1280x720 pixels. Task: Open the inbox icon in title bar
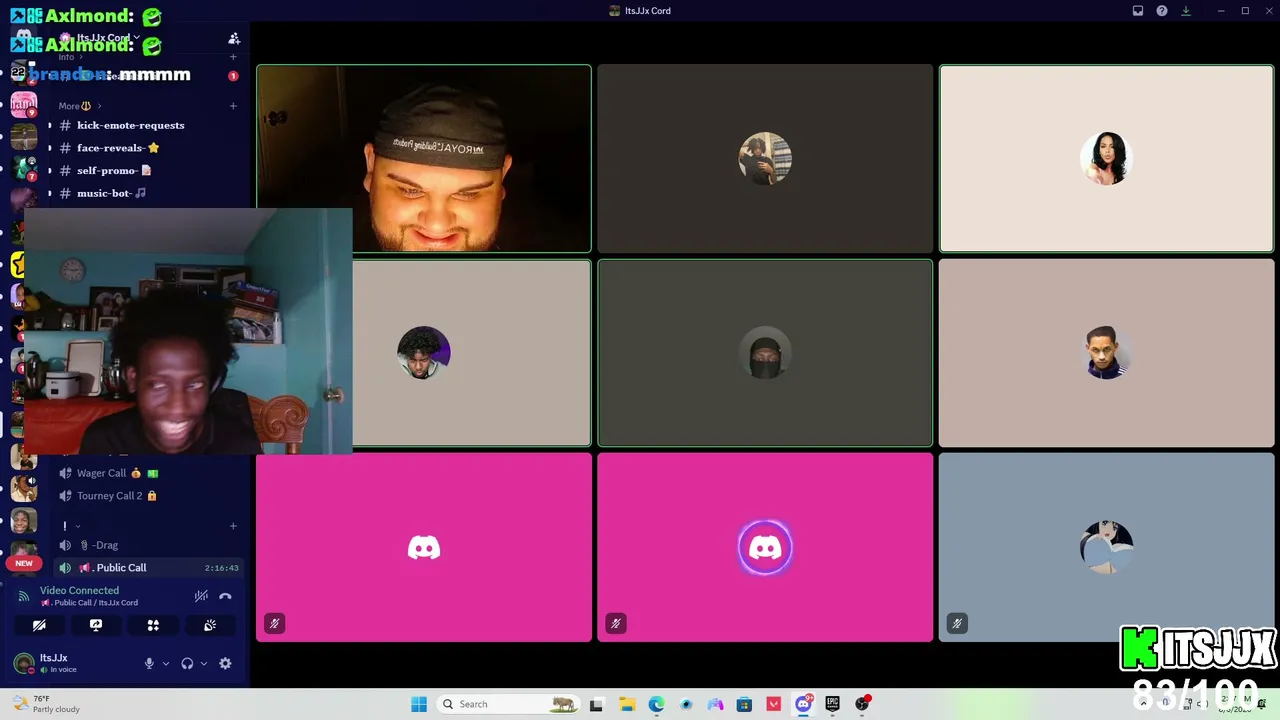pyautogui.click(x=1138, y=11)
